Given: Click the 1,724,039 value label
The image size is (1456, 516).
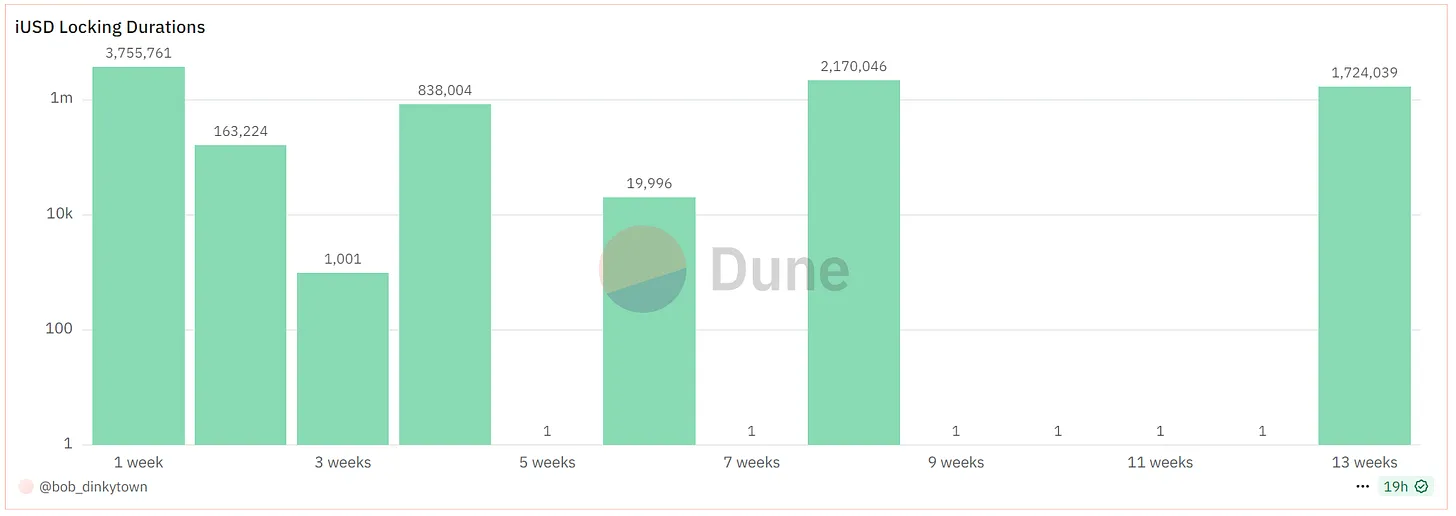Looking at the screenshot, I should click(x=1365, y=73).
